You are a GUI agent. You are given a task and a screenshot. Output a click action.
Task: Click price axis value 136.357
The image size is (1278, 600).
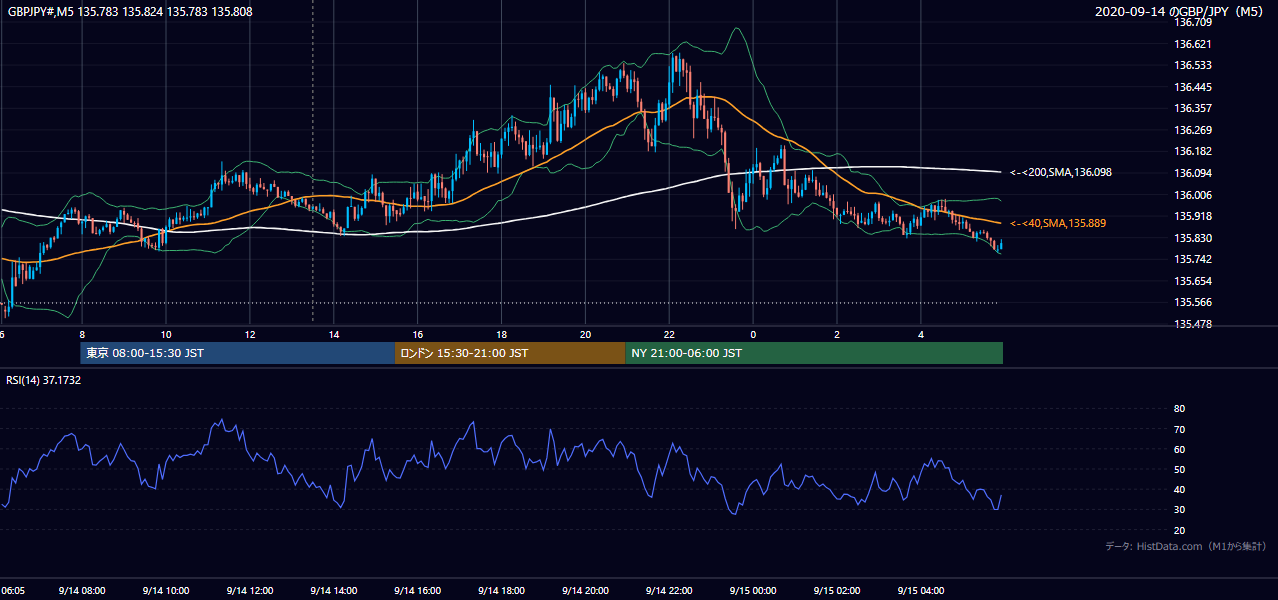pyautogui.click(x=1193, y=109)
